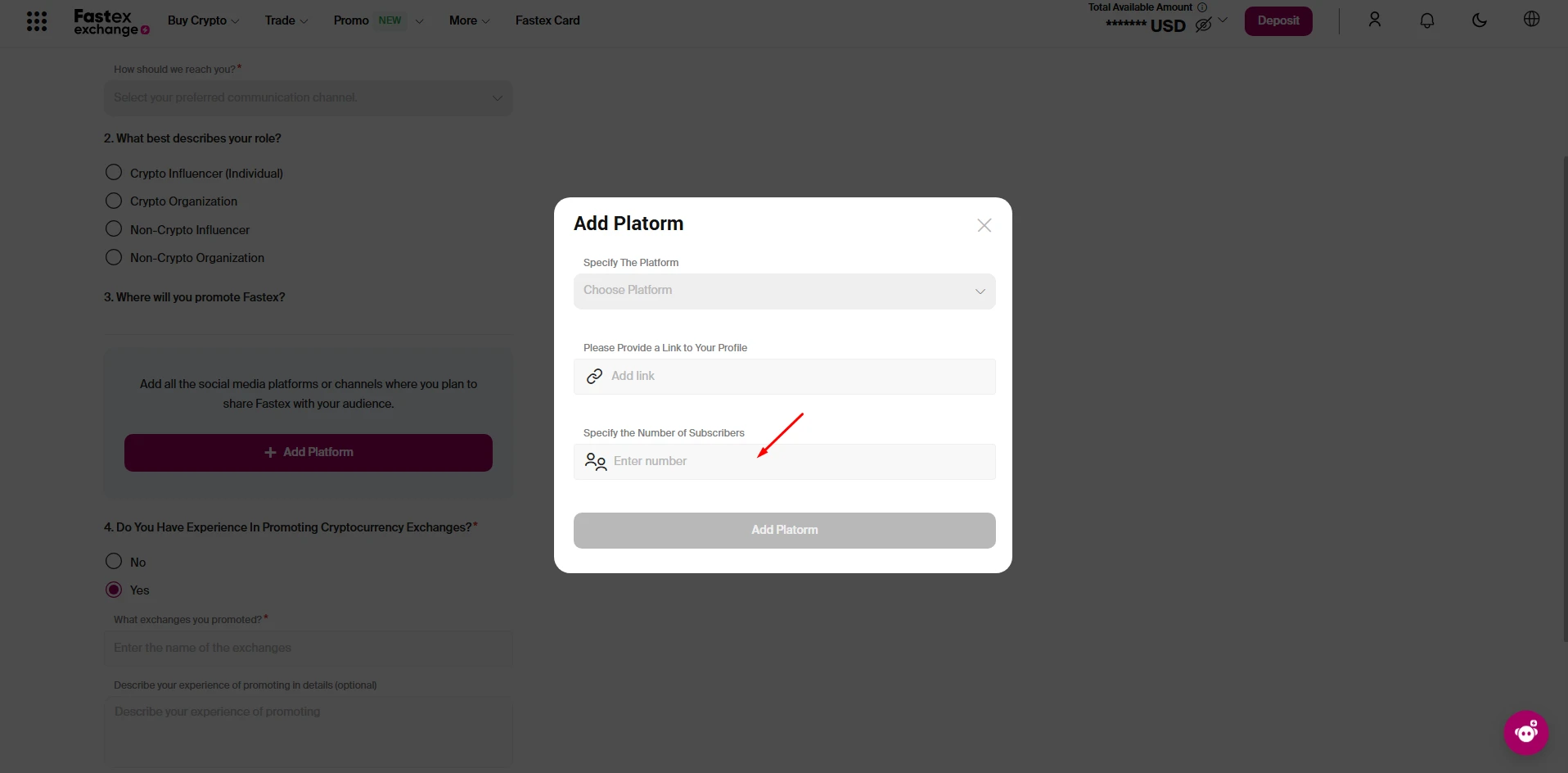Choose No for promotion experience
The height and width of the screenshot is (773, 1568).
pos(114,562)
